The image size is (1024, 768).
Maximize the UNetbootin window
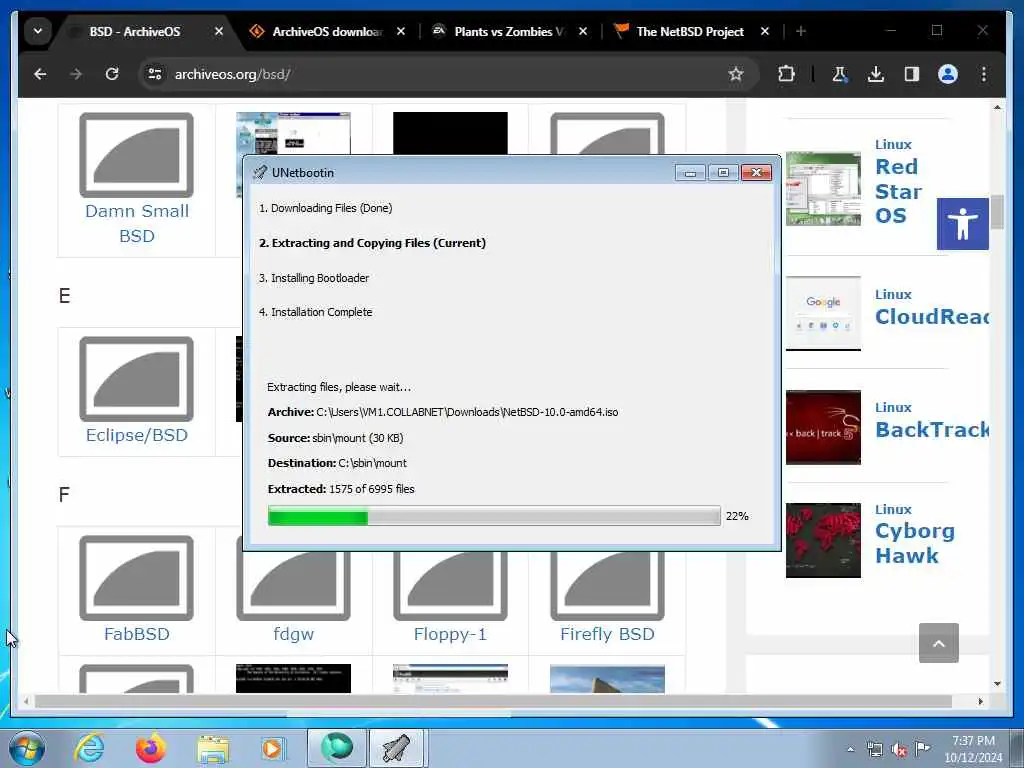pyautogui.click(x=723, y=172)
